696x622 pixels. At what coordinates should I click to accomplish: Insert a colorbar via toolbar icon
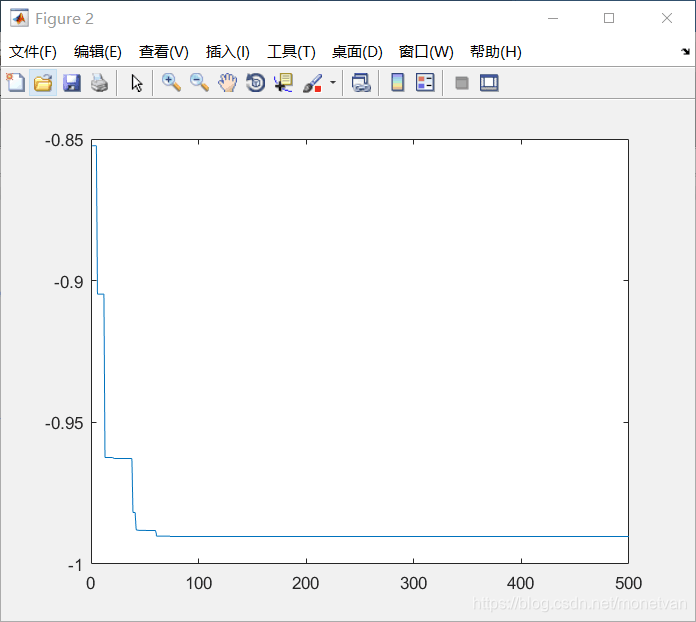point(398,83)
